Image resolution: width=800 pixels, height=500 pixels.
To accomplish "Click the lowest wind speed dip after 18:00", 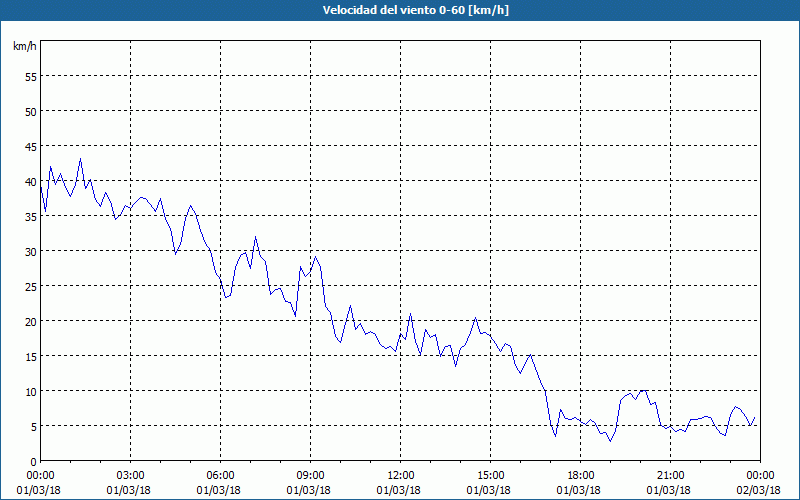I will point(610,441).
